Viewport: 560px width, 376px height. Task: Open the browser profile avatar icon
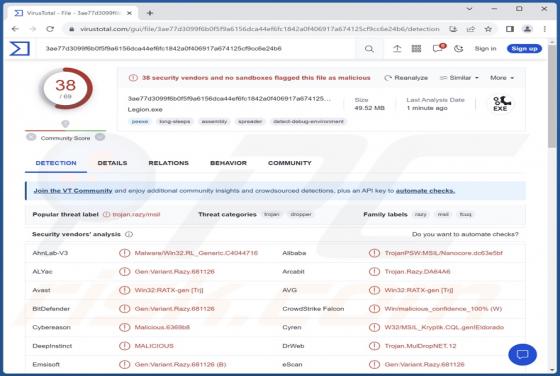coord(528,29)
